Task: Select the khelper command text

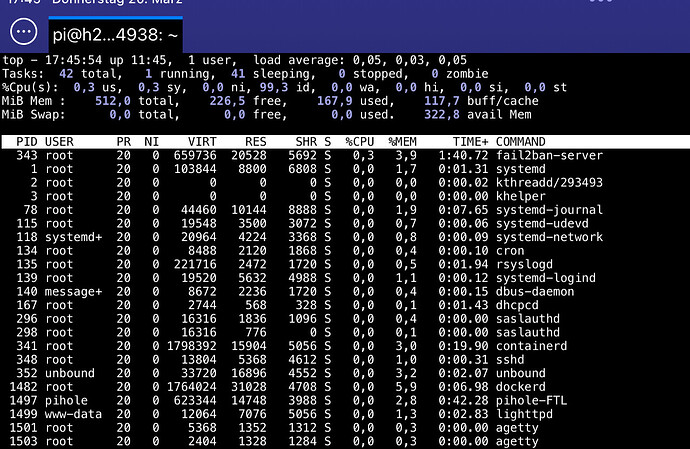Action: coord(521,196)
